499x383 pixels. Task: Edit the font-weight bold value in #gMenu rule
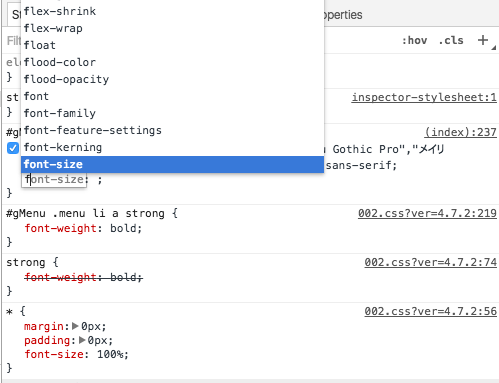123,228
